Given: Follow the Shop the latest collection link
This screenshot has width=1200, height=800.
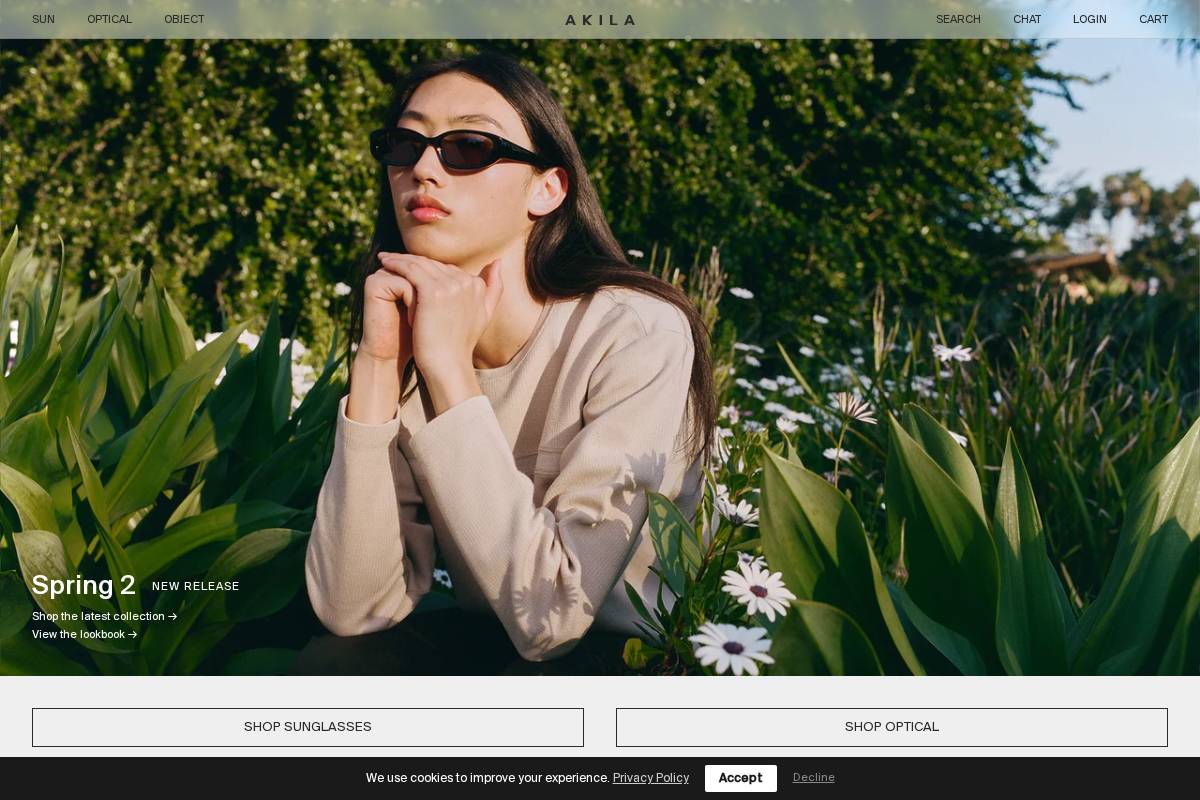Looking at the screenshot, I should [98, 617].
